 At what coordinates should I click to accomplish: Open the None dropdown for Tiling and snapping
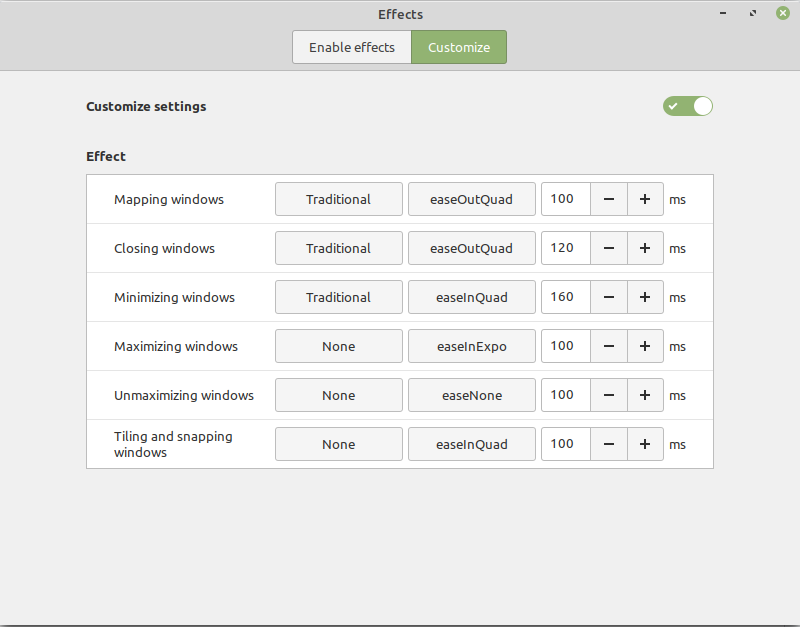click(338, 444)
